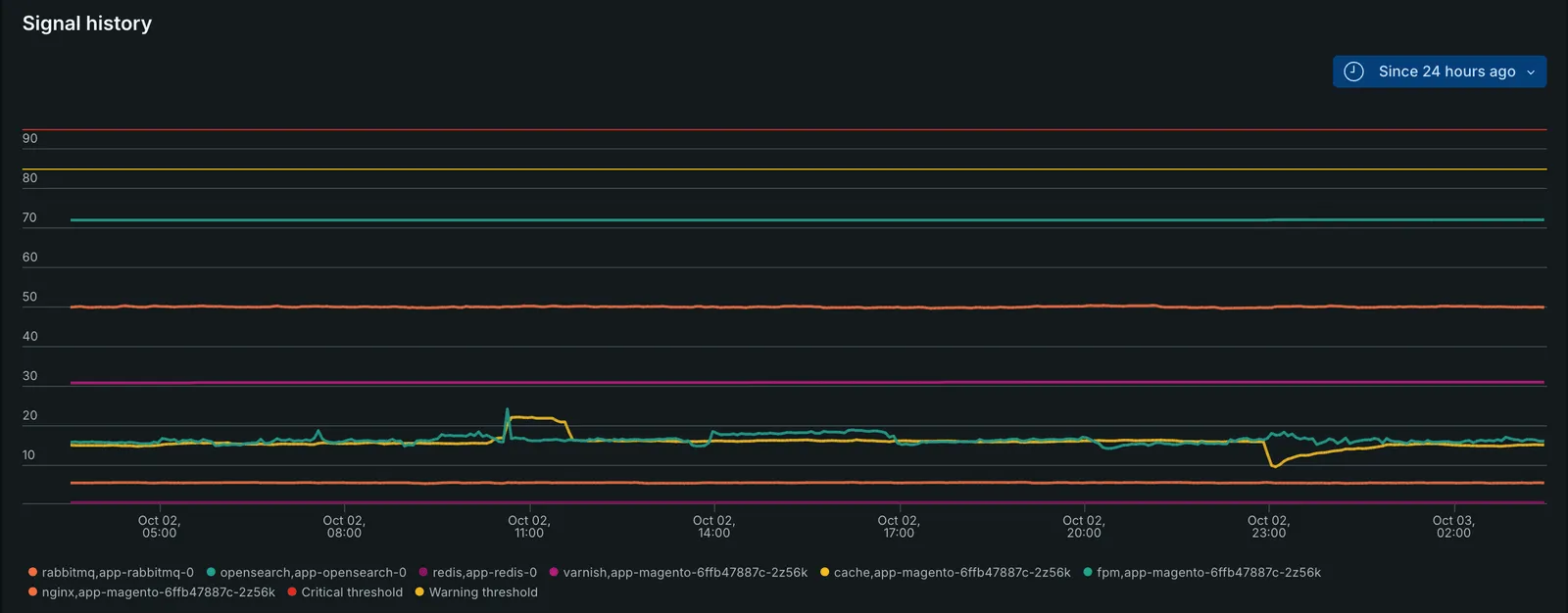This screenshot has width=1568, height=613.
Task: Toggle varnish,app-magento legend series
Action: 678,573
